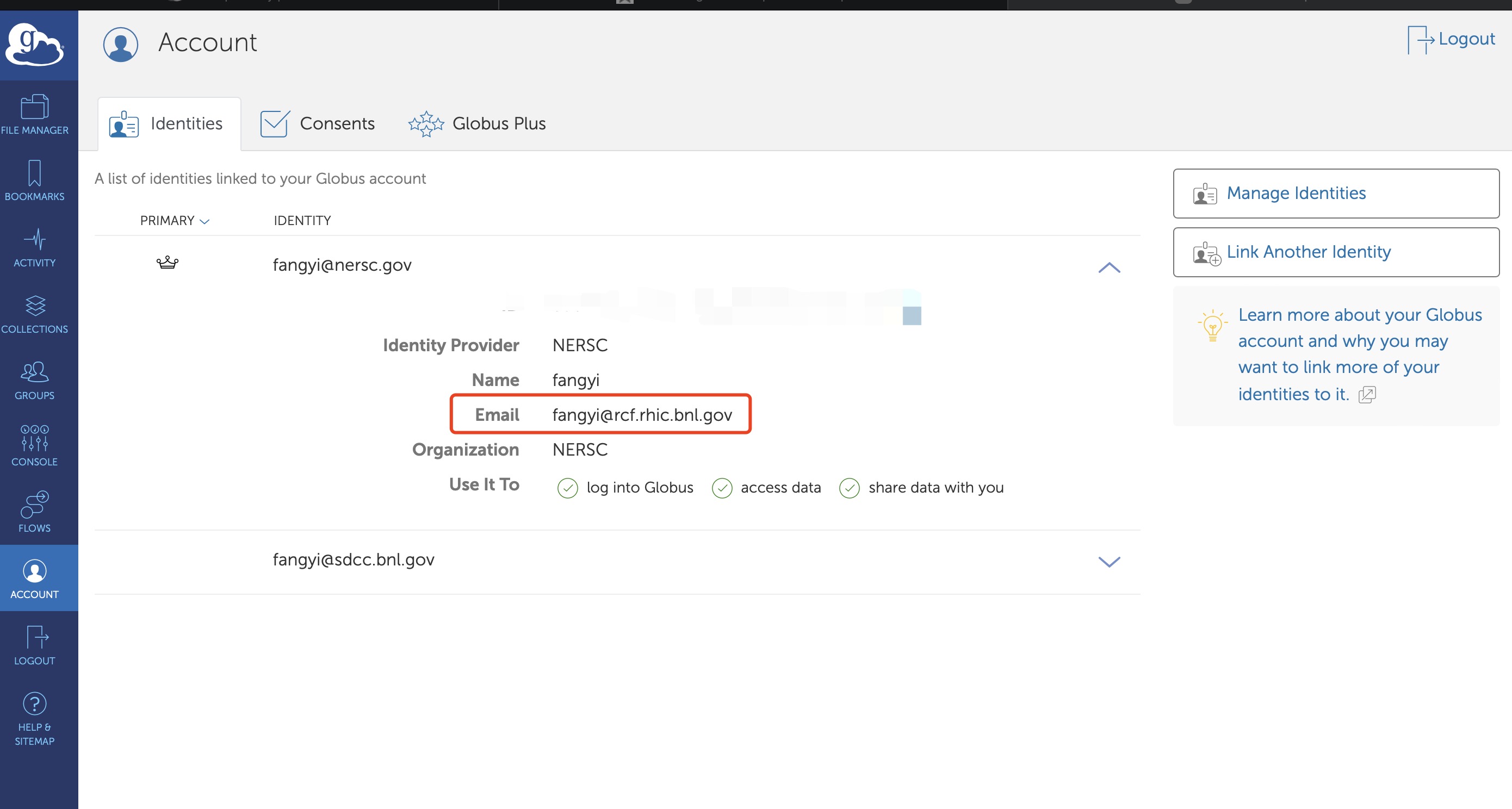The height and width of the screenshot is (809, 1512).
Task: Go to Activity in sidebar
Action: [x=35, y=247]
